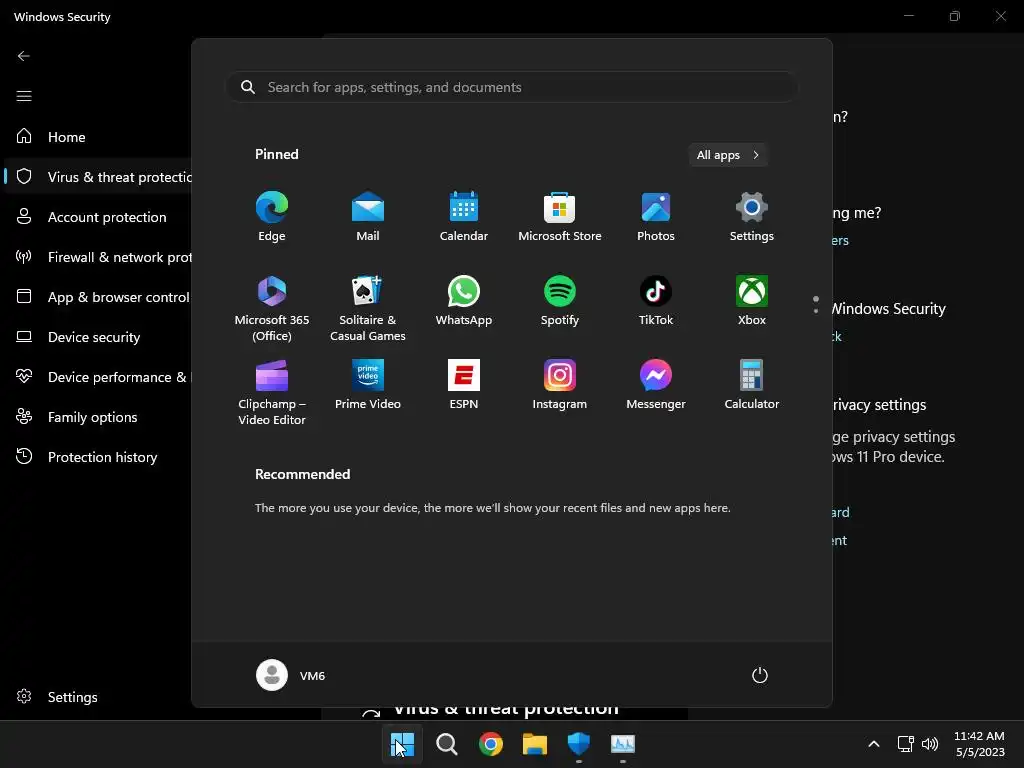Open Clipchamp Video Editor
1024x768 pixels.
[x=272, y=392]
